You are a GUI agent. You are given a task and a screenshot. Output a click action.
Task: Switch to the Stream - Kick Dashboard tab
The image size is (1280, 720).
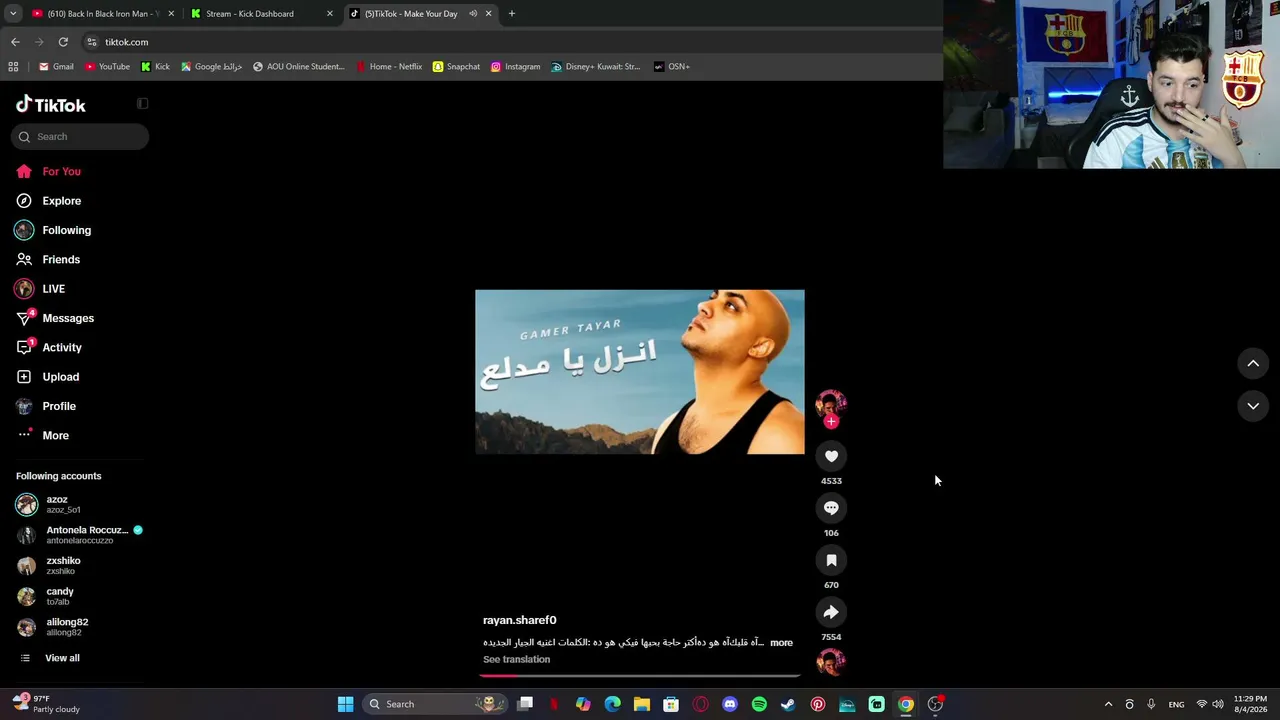(x=260, y=14)
